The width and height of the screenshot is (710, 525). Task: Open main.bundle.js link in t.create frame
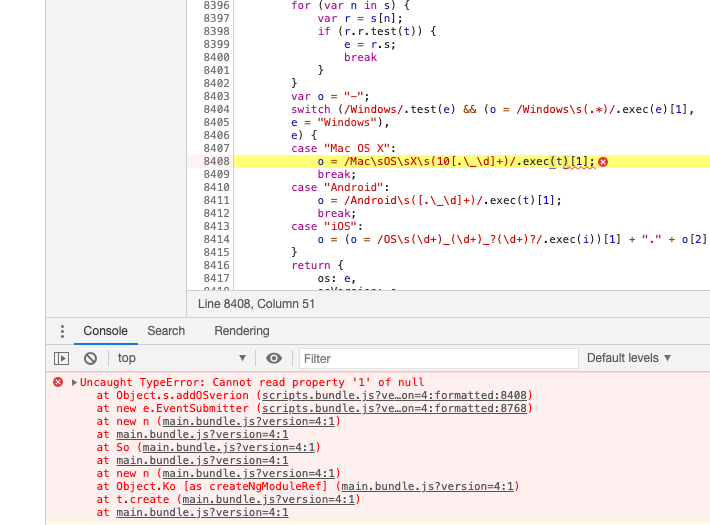coord(269,500)
